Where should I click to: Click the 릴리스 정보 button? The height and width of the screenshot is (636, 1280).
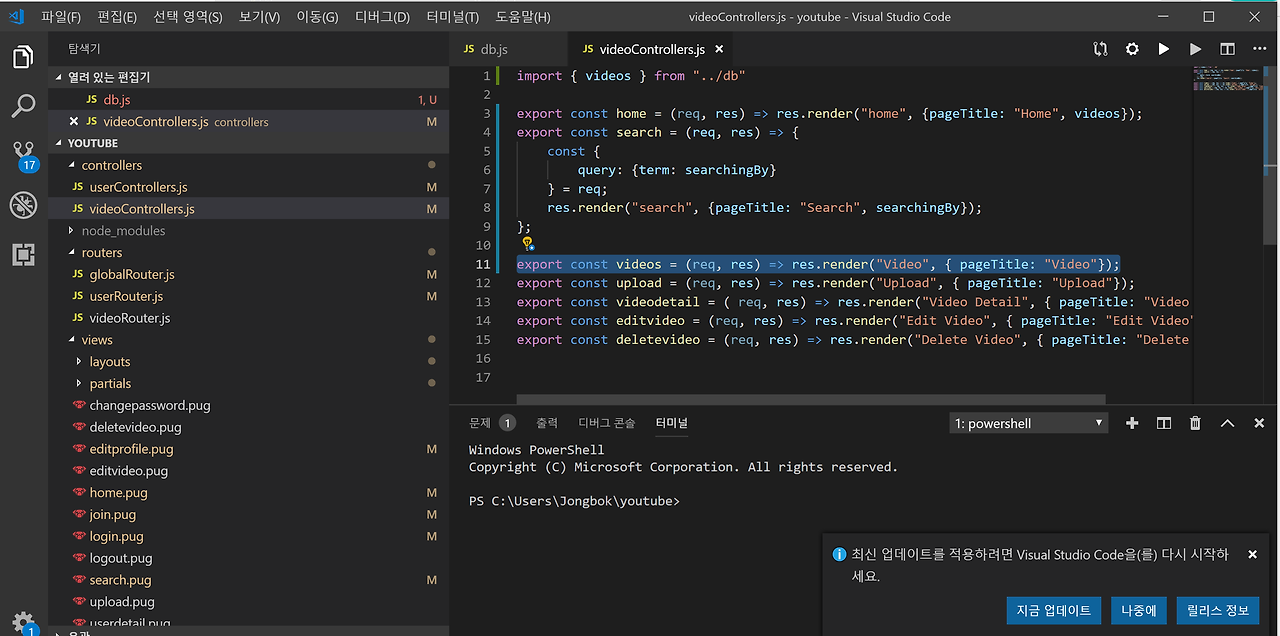coord(1217,610)
